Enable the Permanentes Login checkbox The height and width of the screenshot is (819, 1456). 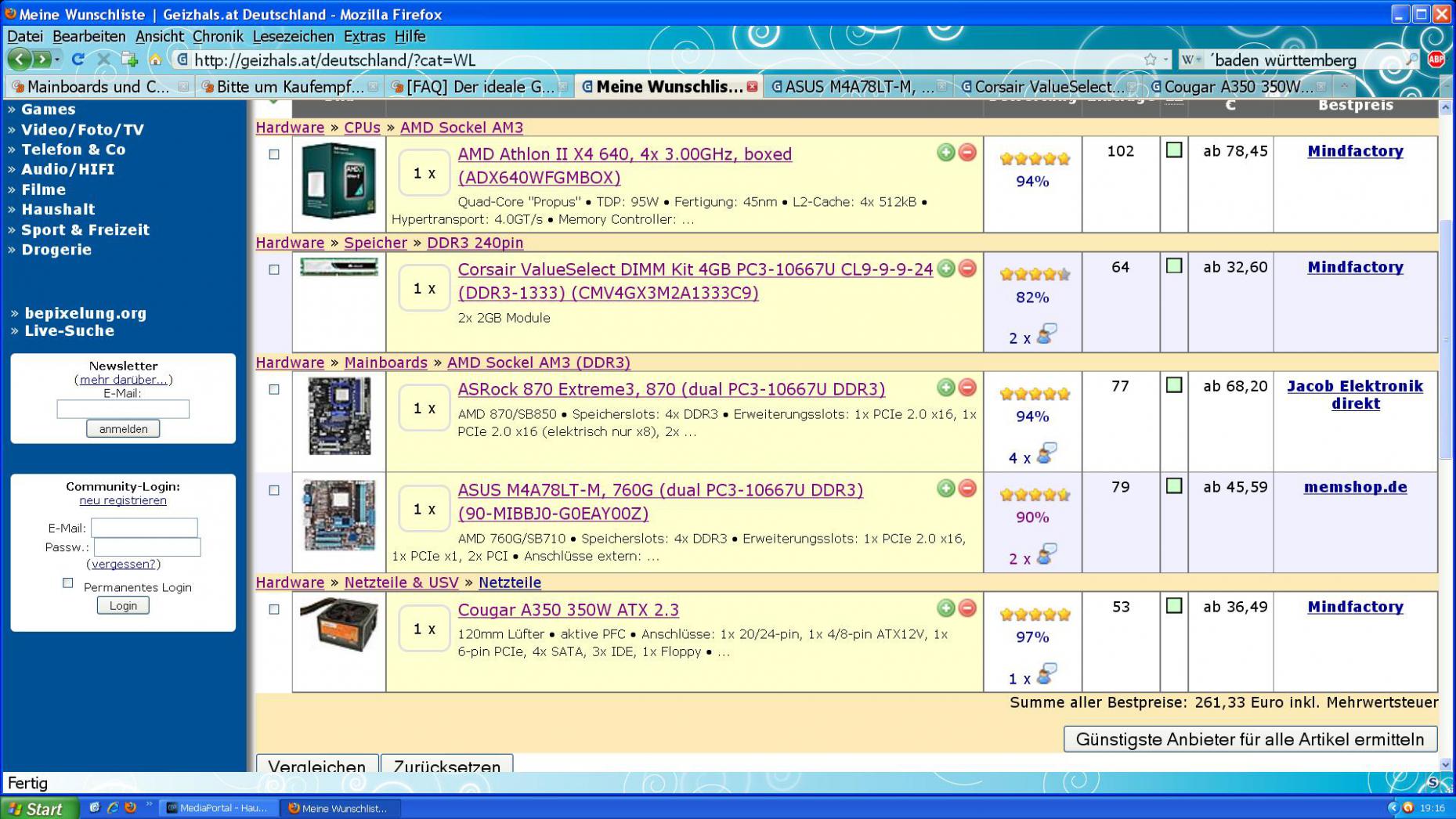tap(68, 583)
